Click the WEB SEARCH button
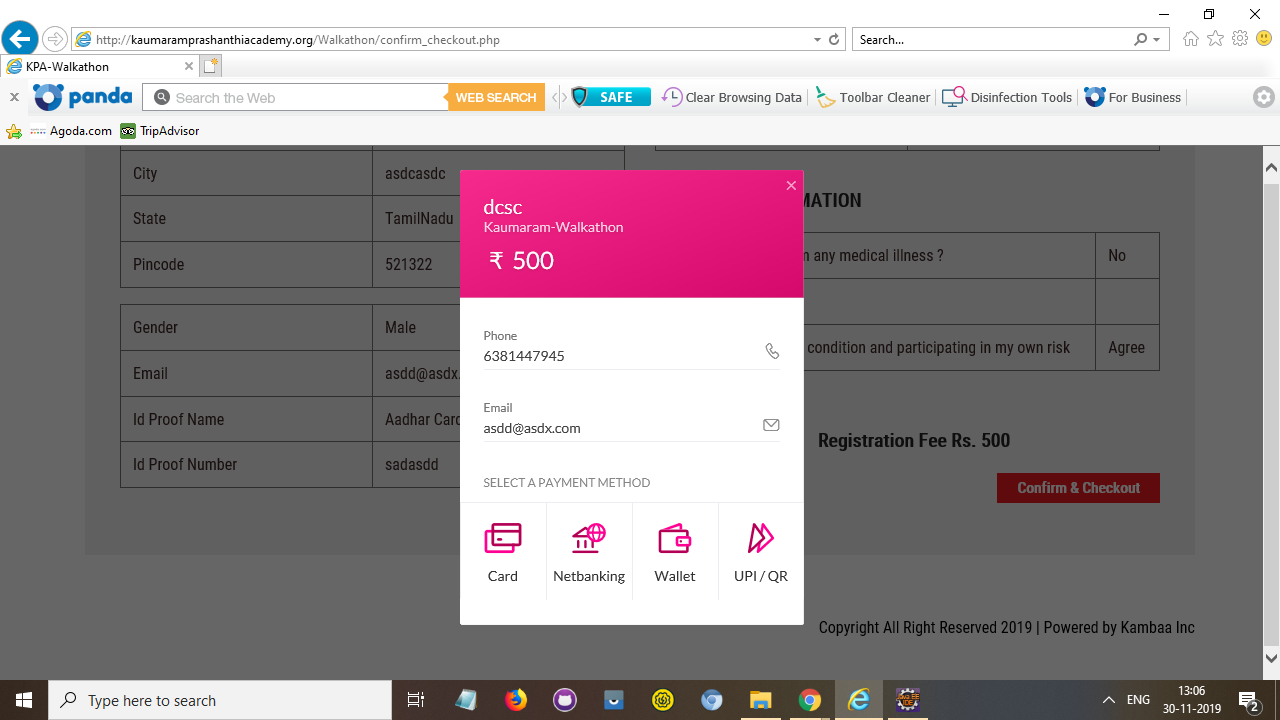This screenshot has height=720, width=1280. pyautogui.click(x=496, y=98)
